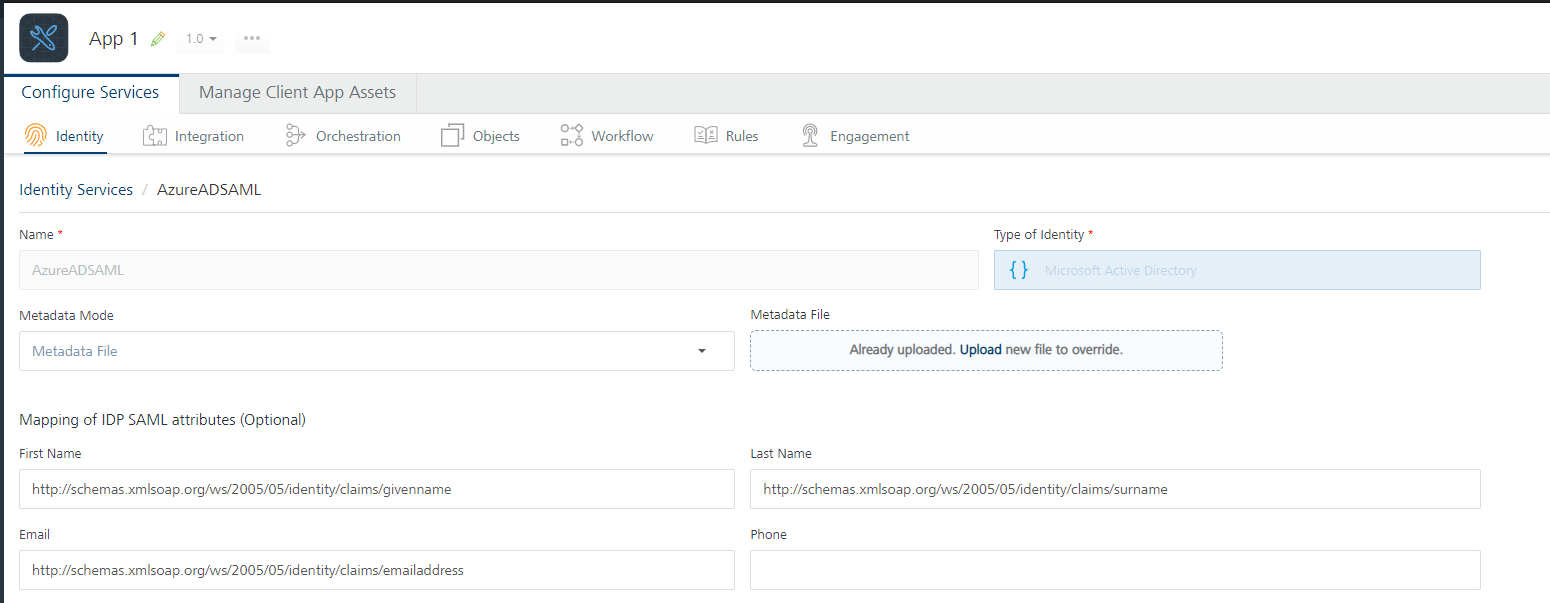
Task: Click the Integration puzzle icon
Action: (154, 136)
